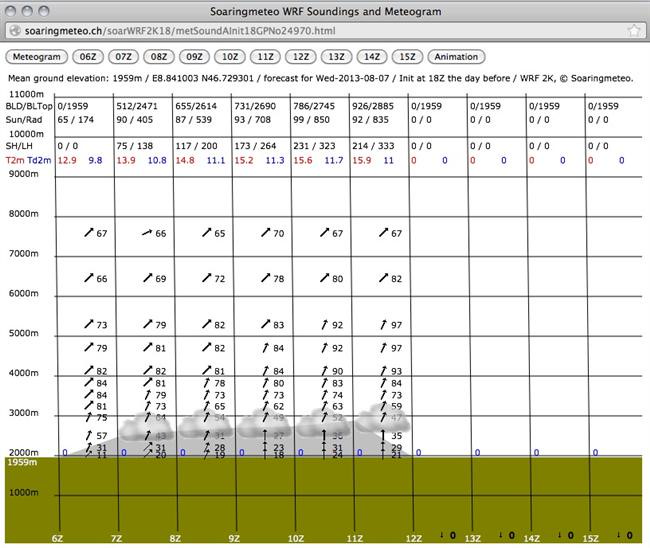Viewport: 650px width, 548px height.
Task: Click the cloud icon at 7Z column
Action: click(x=146, y=426)
